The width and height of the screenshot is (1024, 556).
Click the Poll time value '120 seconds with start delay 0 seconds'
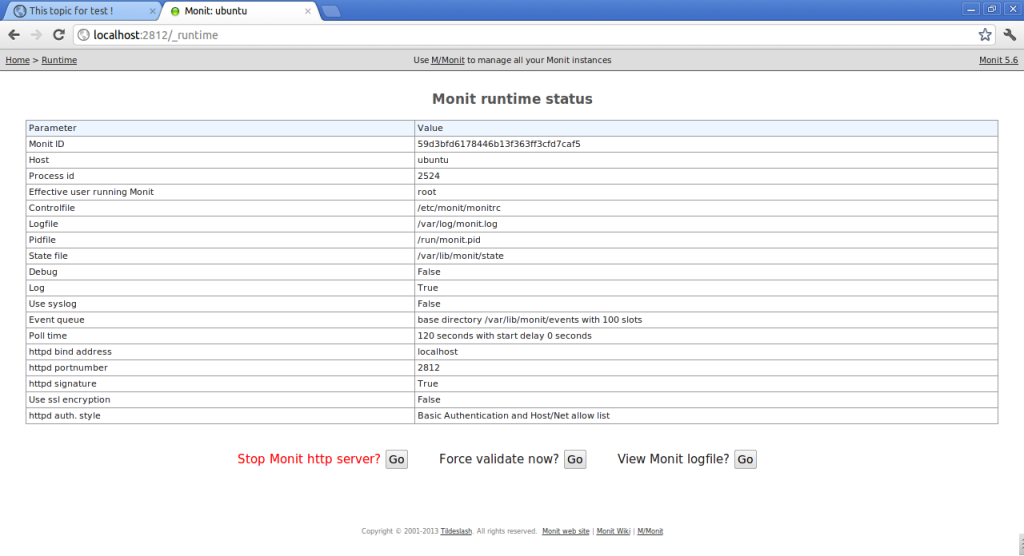click(504, 336)
